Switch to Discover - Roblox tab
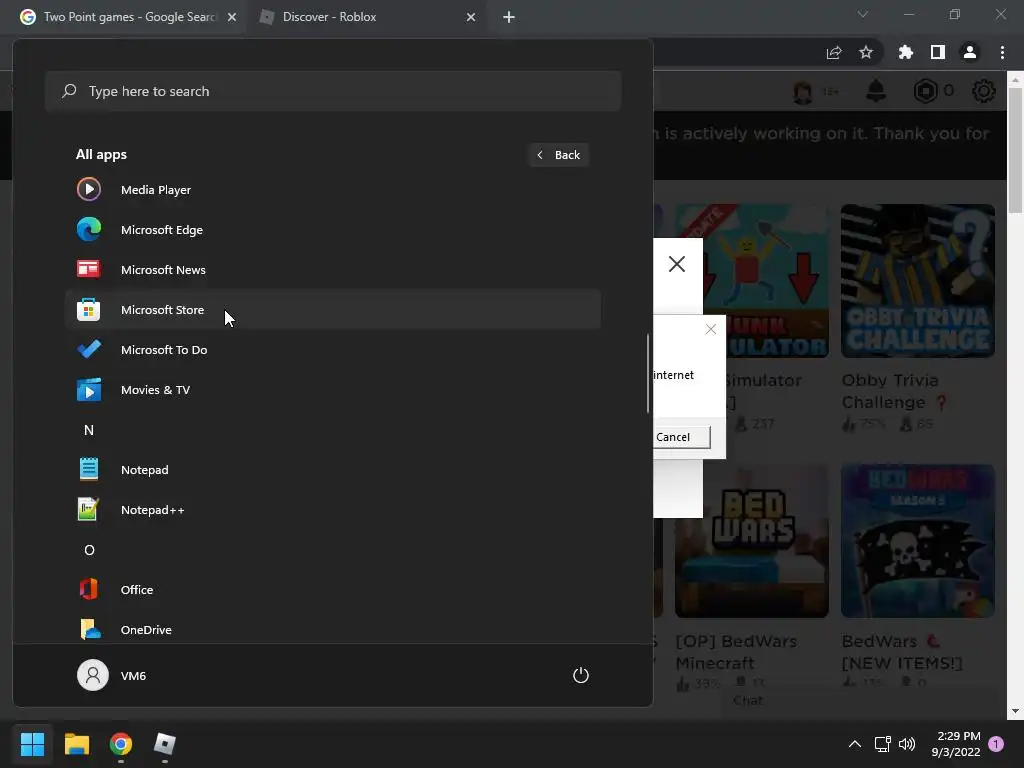 point(329,17)
